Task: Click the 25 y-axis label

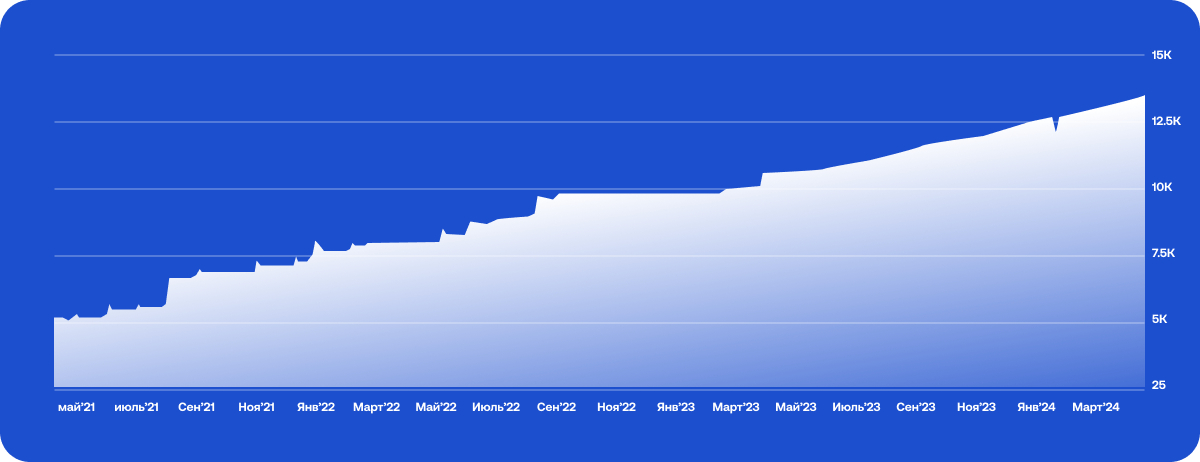Action: [x=1158, y=385]
